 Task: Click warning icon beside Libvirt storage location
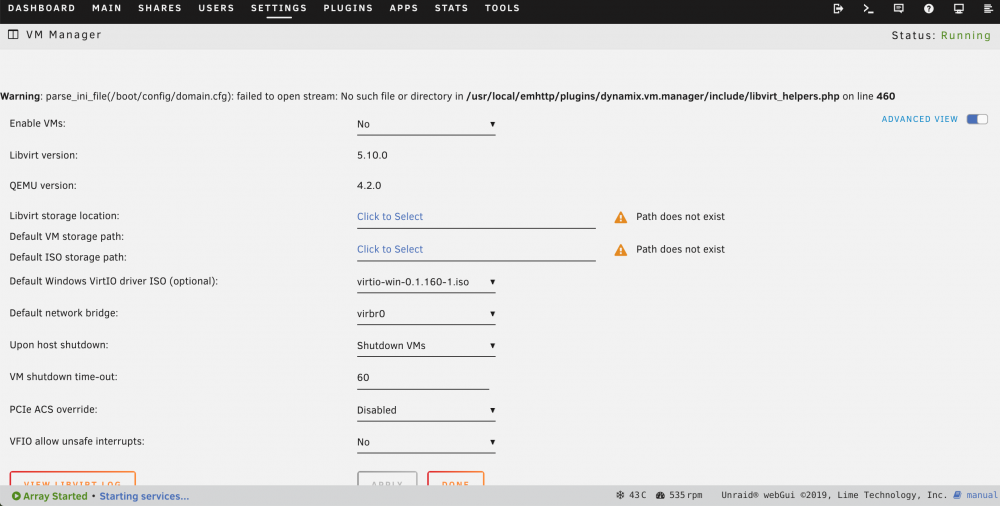621,218
